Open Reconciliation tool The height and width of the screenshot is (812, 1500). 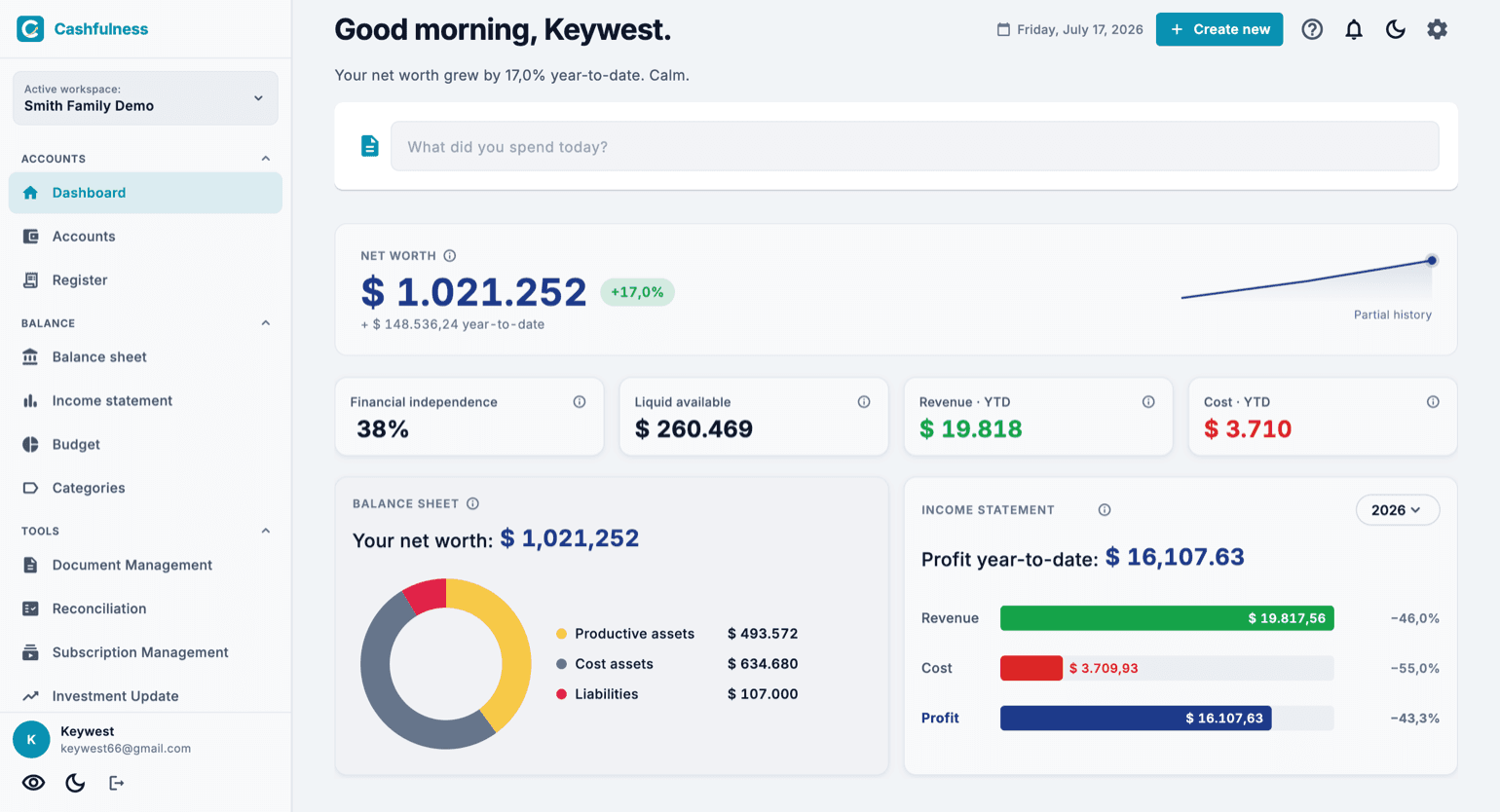[x=145, y=609]
